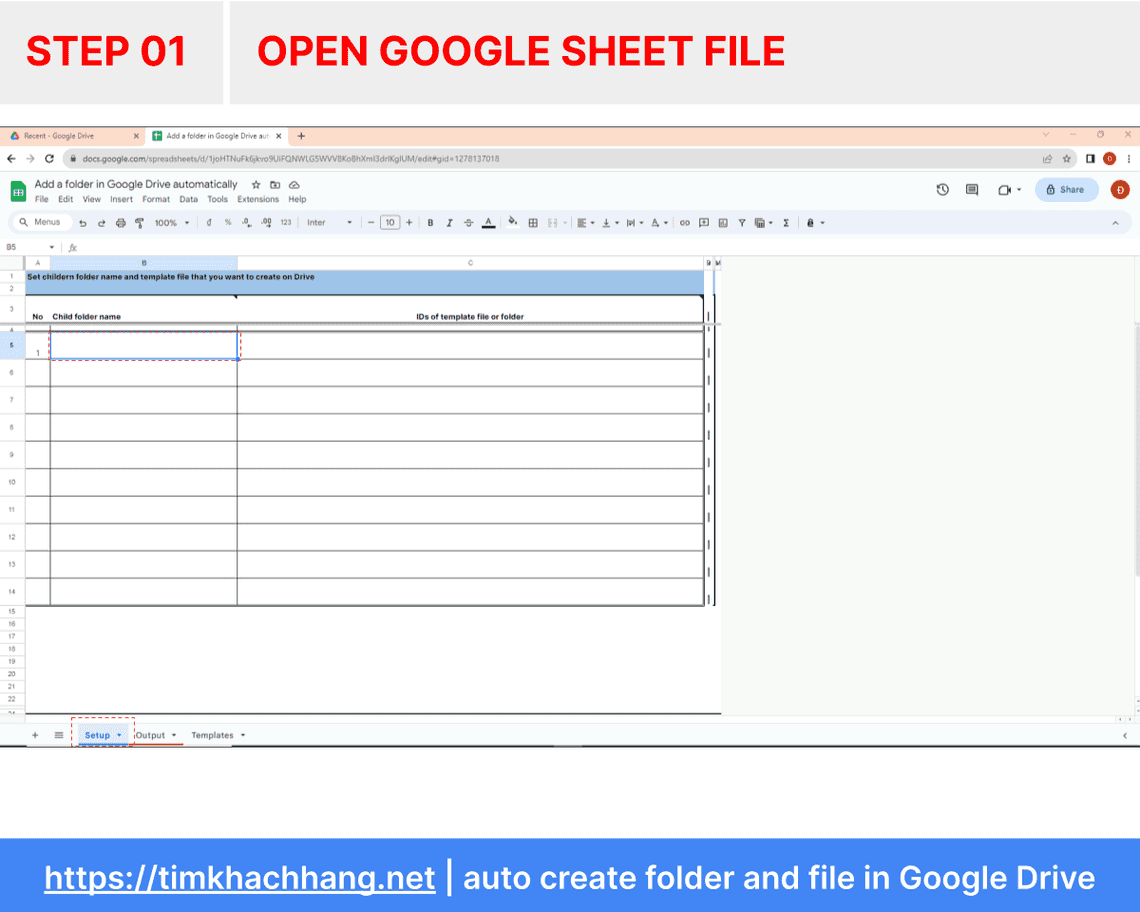Click the Share button

point(1065,189)
